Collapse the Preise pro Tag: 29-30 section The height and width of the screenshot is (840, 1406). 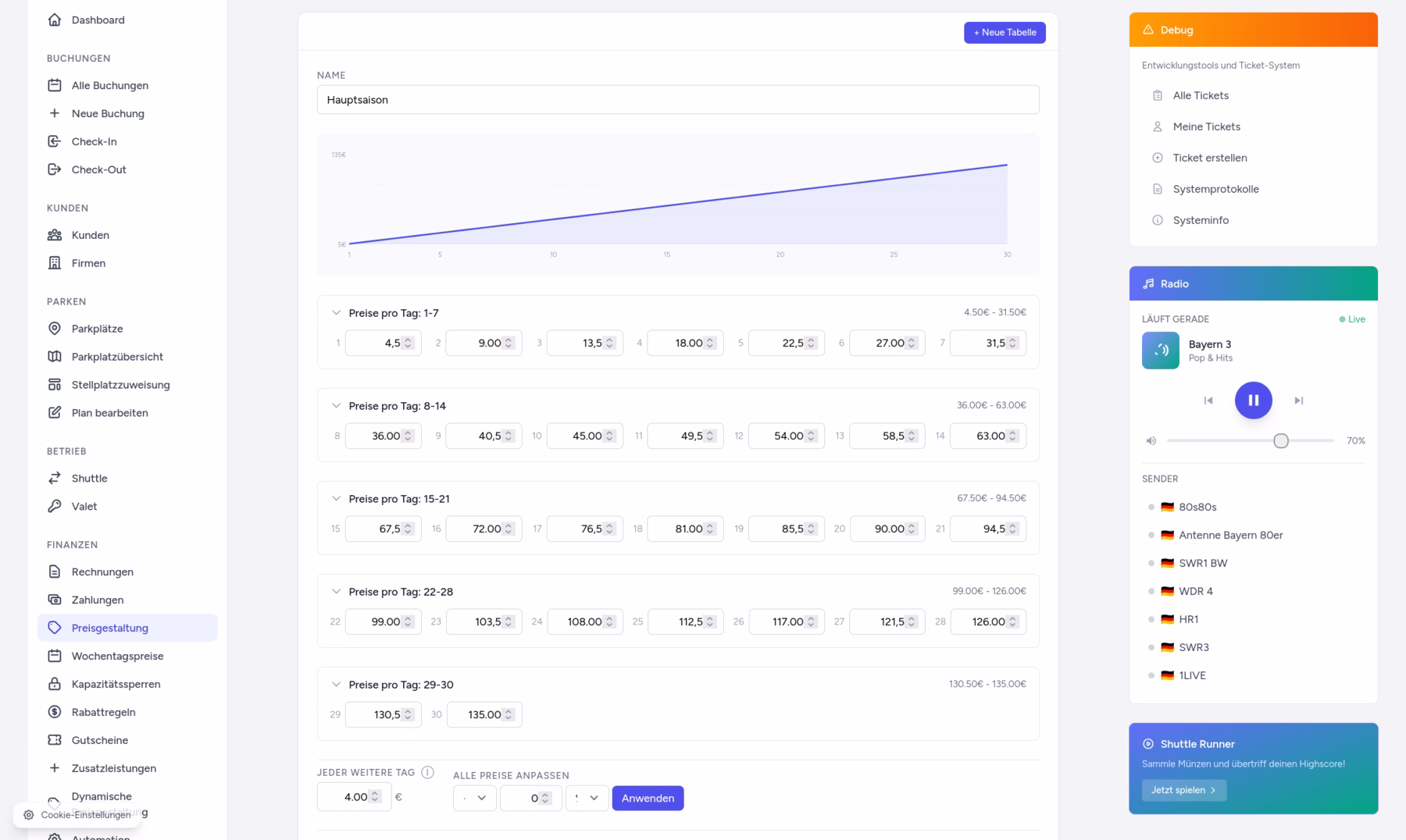pos(337,685)
